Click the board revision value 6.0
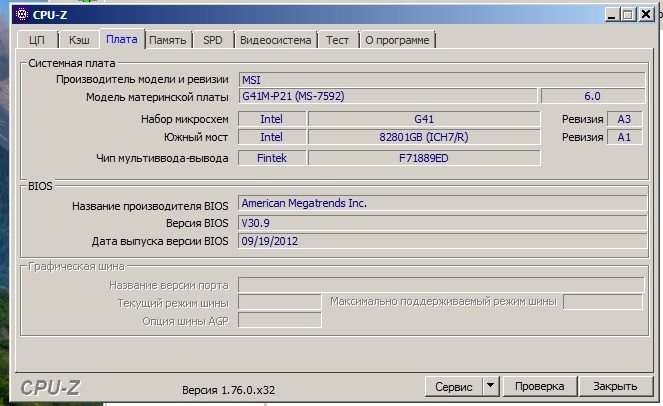The image size is (663, 406). [593, 96]
